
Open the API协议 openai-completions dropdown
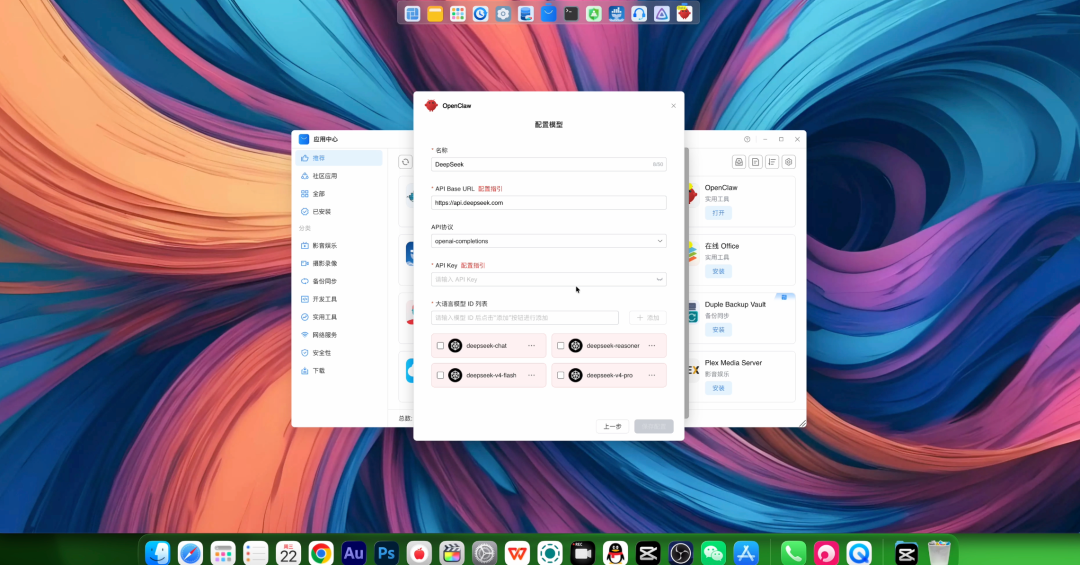[x=548, y=241]
